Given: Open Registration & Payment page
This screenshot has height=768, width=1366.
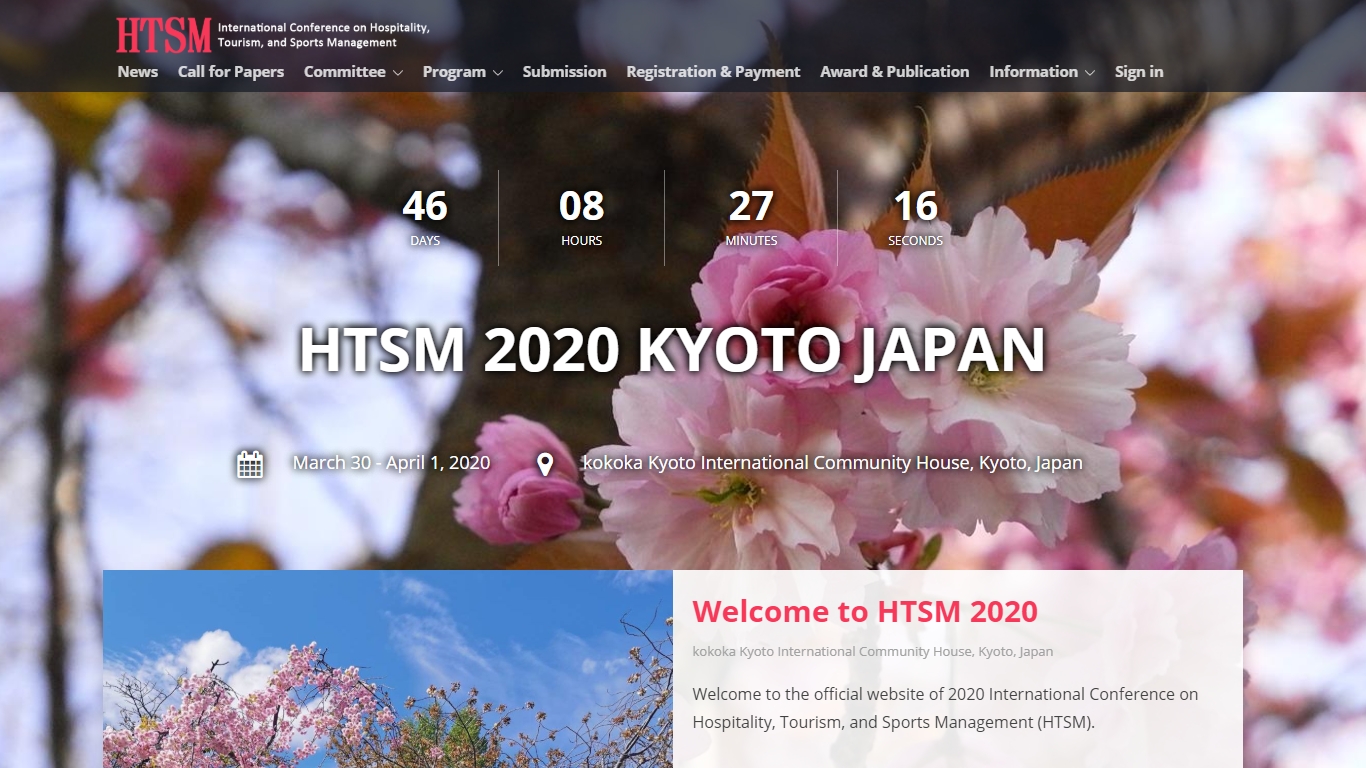Looking at the screenshot, I should pos(713,72).
